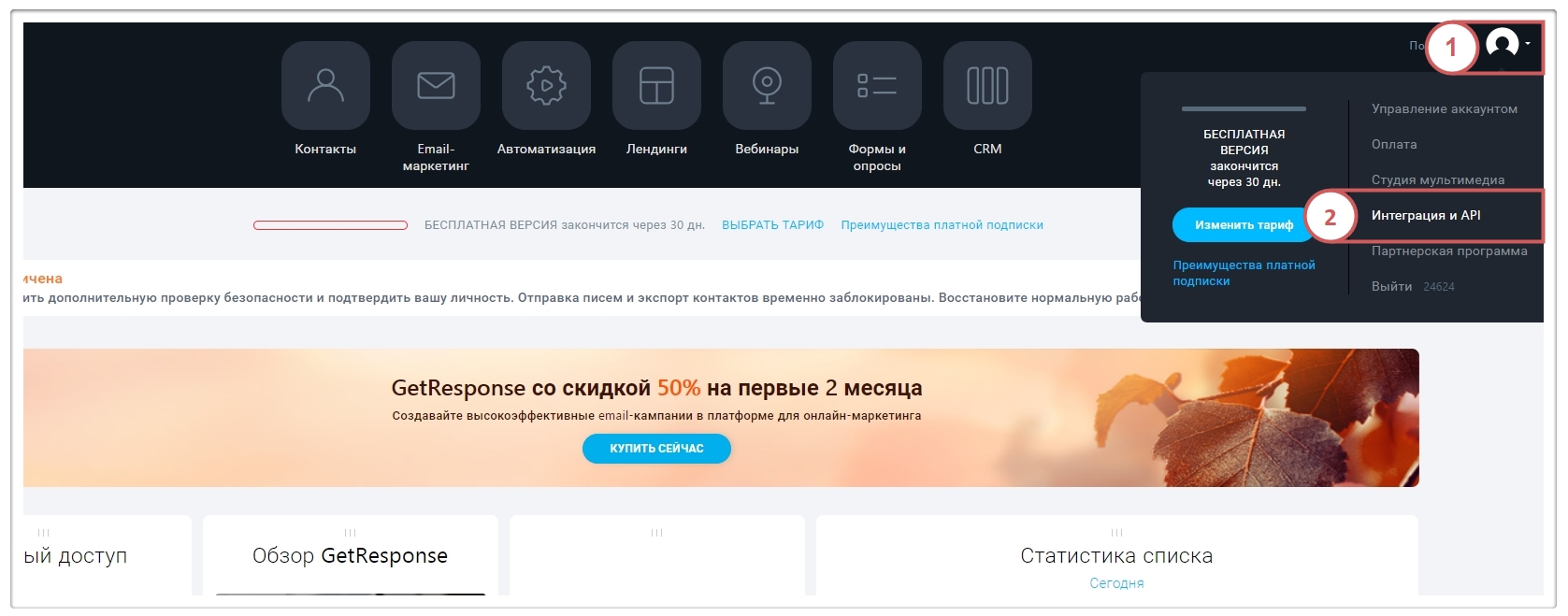Click Выйти to log out

point(1391,287)
